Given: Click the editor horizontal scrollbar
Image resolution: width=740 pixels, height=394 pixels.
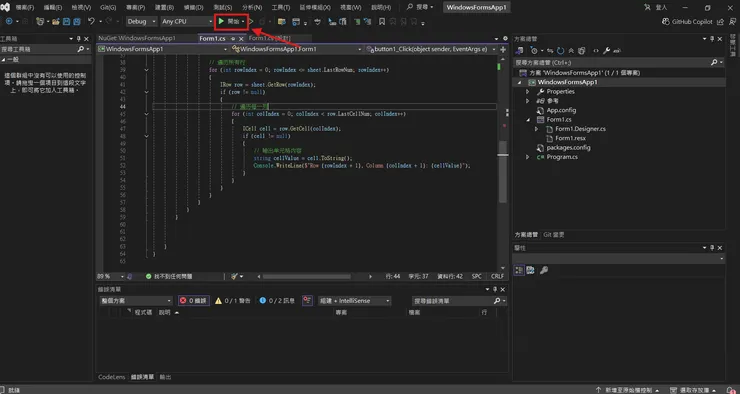Looking at the screenshot, I should coord(307,276).
